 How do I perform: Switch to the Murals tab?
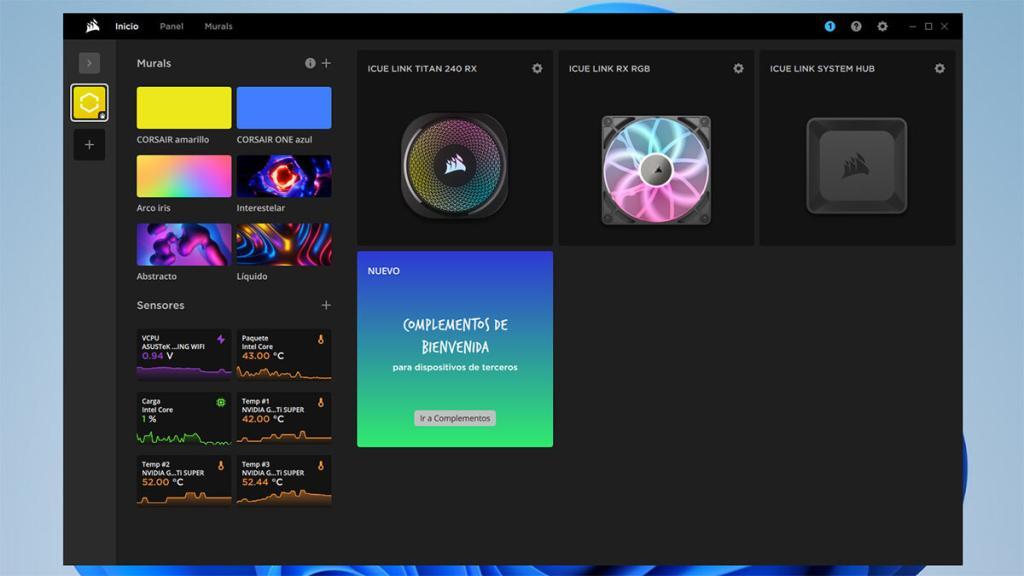218,26
